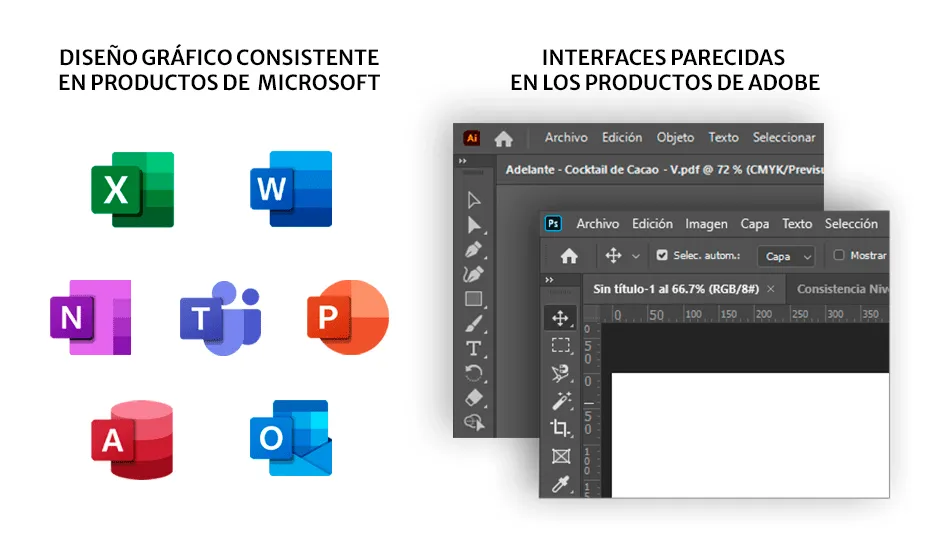Open the Capa dropdown in options bar
The image size is (940, 534).
click(x=786, y=257)
